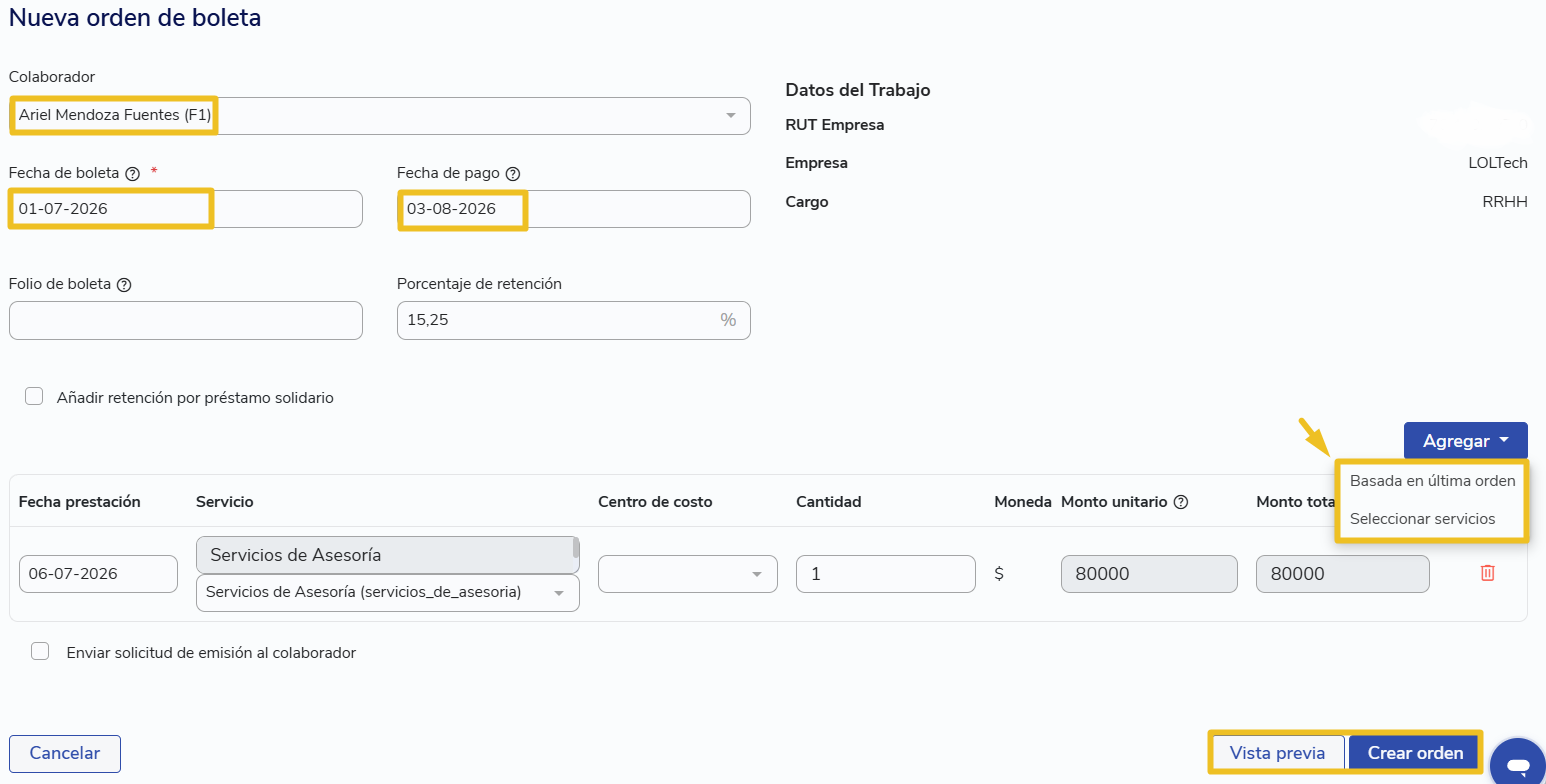This screenshot has width=1546, height=784.
Task: Click the Fecha de pago date field
Action: 574,209
